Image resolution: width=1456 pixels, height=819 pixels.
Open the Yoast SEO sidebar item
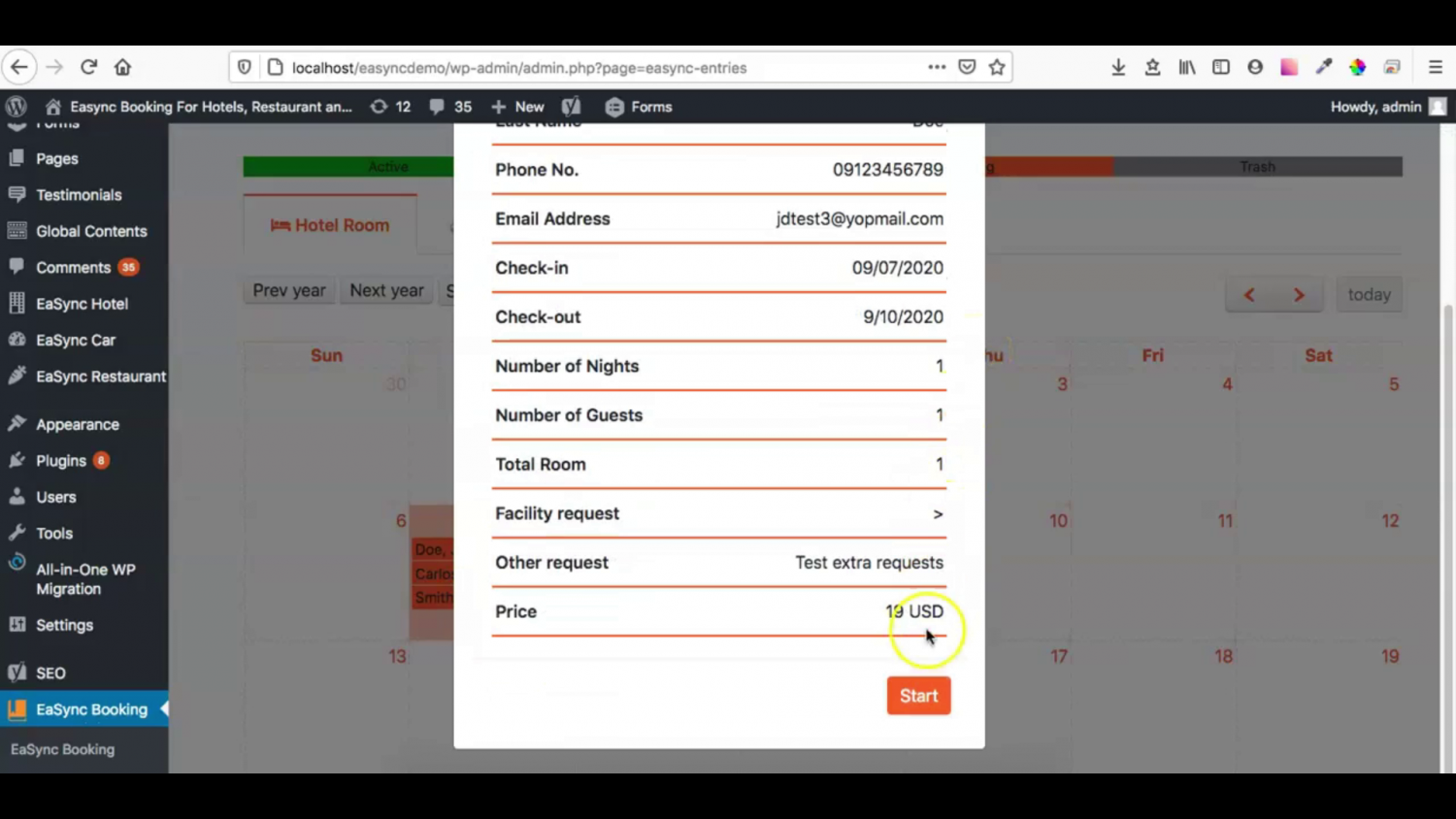[x=50, y=672]
